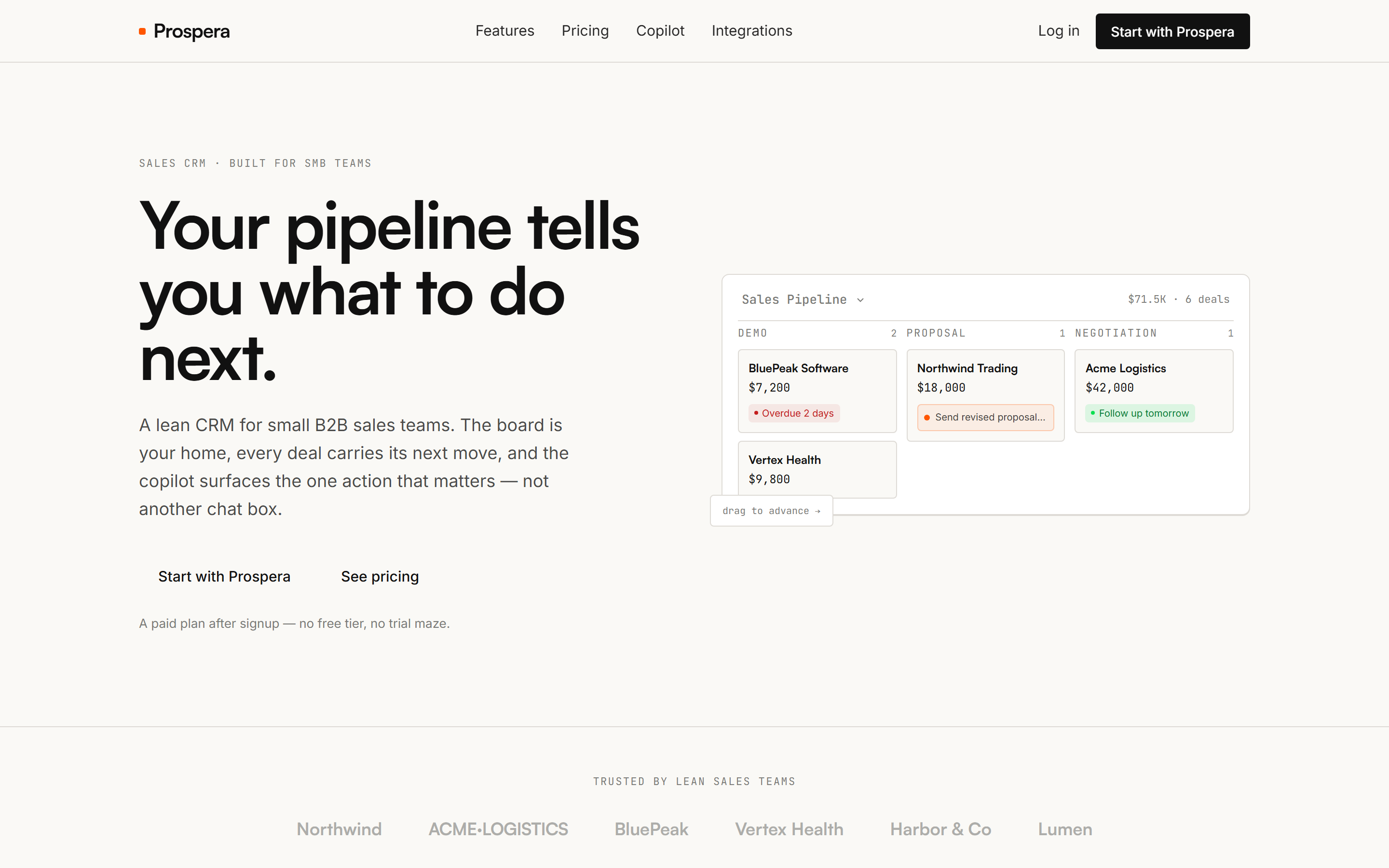Click the hero Start with Prospera button
The width and height of the screenshot is (1389, 868).
coord(224,576)
